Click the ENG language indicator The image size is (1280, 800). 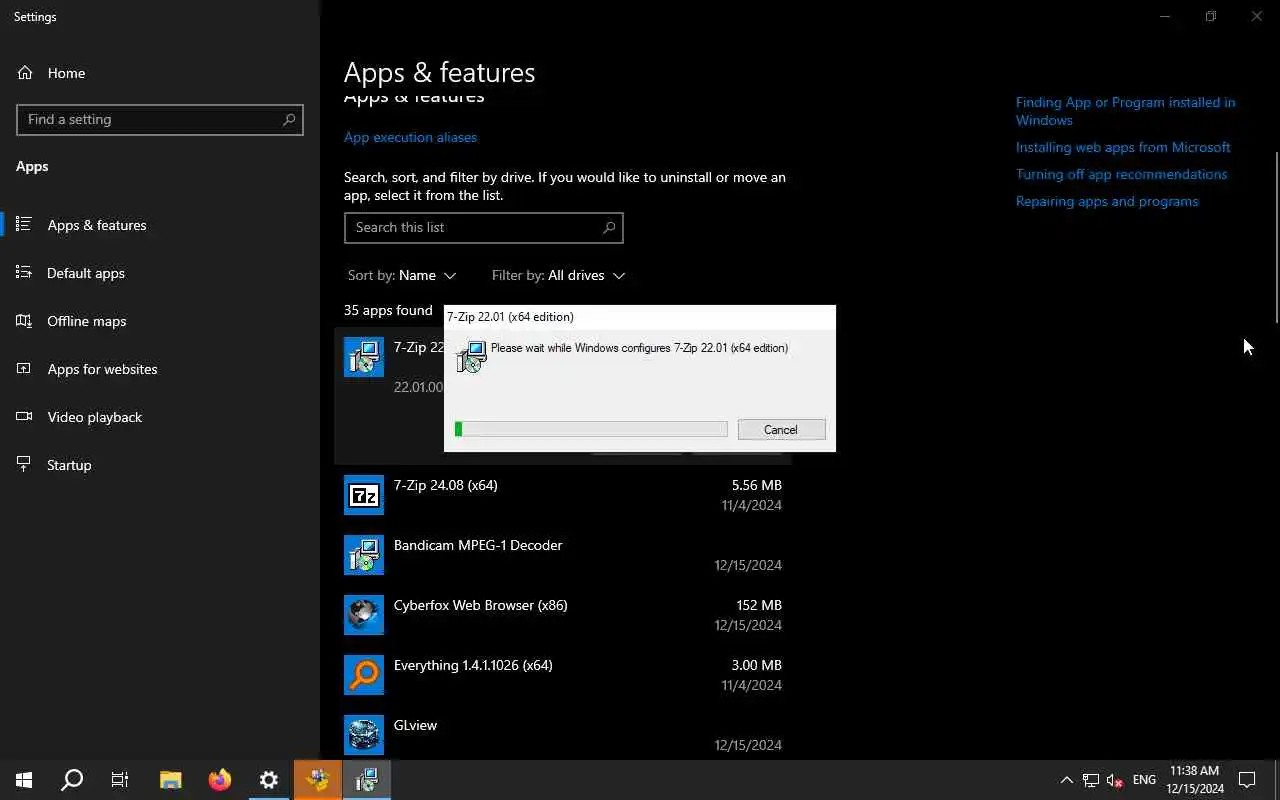[1144, 780]
